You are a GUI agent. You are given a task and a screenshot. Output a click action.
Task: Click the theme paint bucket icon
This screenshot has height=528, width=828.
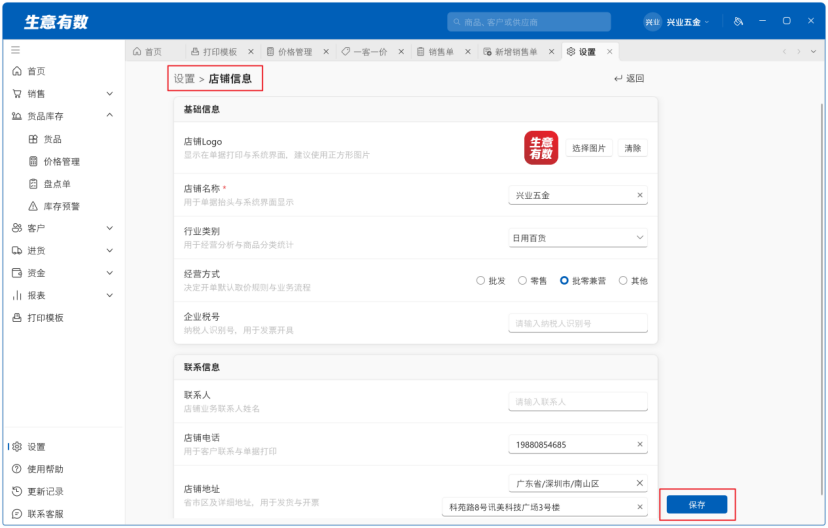click(x=738, y=22)
